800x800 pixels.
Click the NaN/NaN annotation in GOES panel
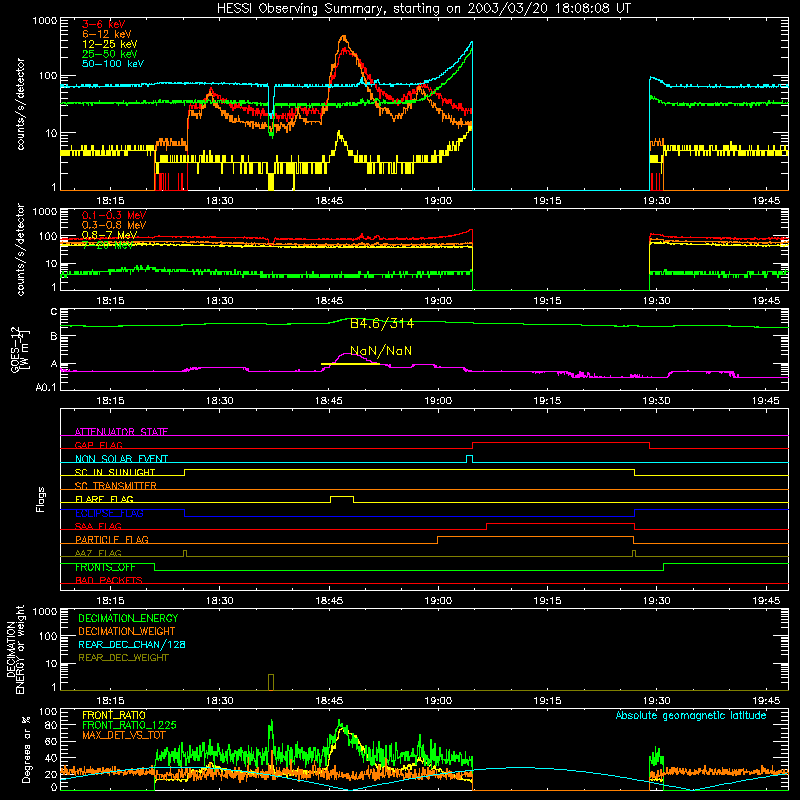tap(381, 351)
